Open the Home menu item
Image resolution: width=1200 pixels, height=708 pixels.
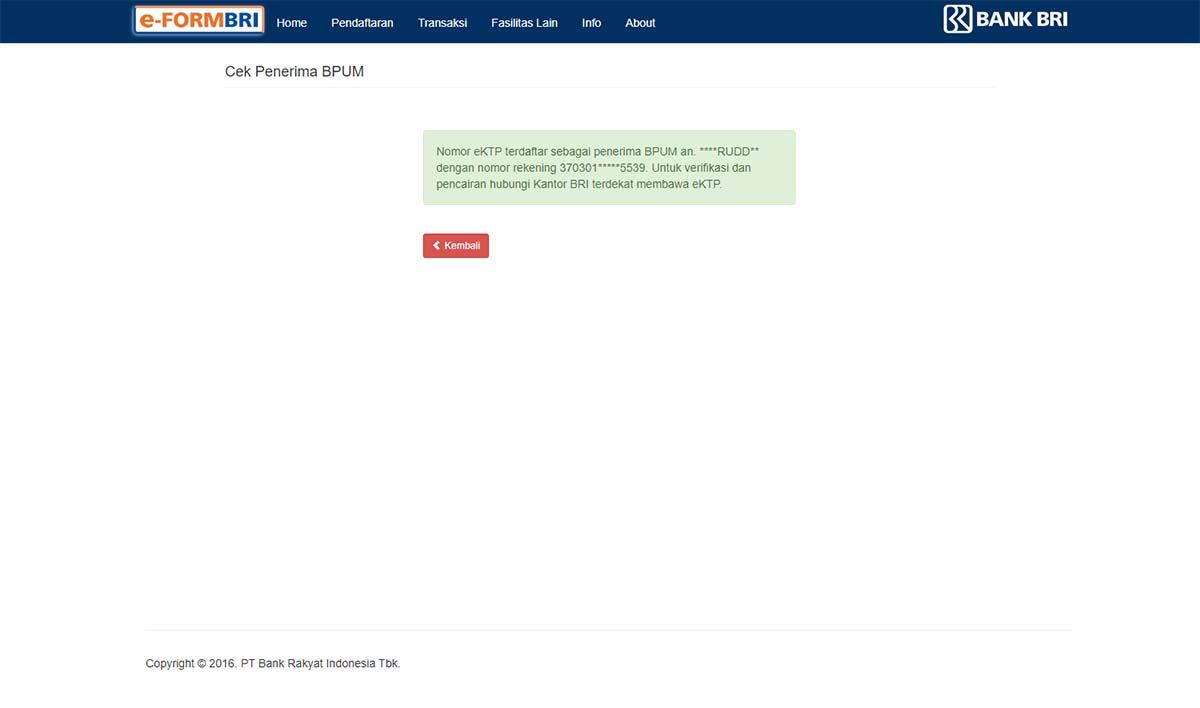point(291,23)
